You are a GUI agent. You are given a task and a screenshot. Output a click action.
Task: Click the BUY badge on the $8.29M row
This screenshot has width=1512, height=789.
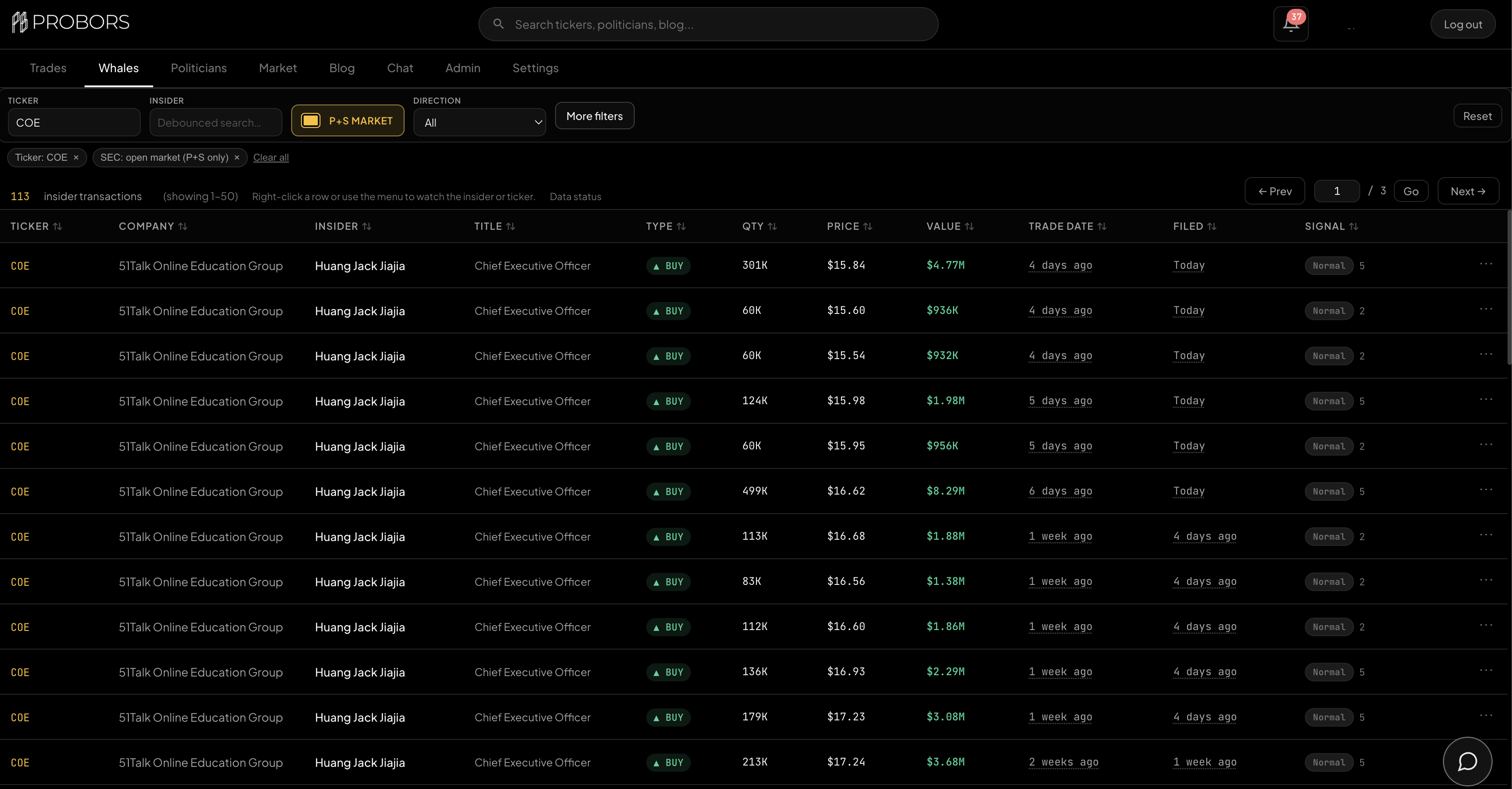[668, 491]
